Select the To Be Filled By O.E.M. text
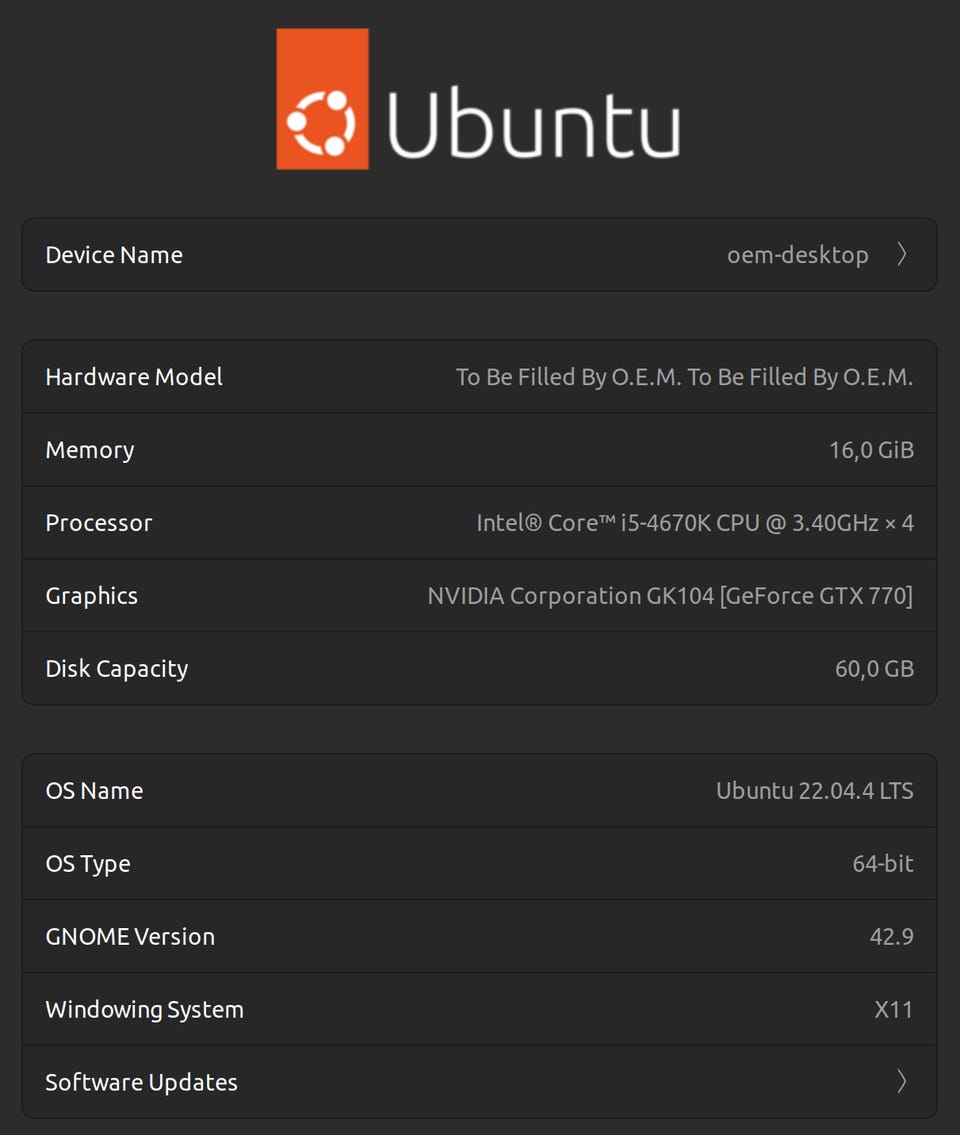Image resolution: width=960 pixels, height=1135 pixels. tap(684, 377)
